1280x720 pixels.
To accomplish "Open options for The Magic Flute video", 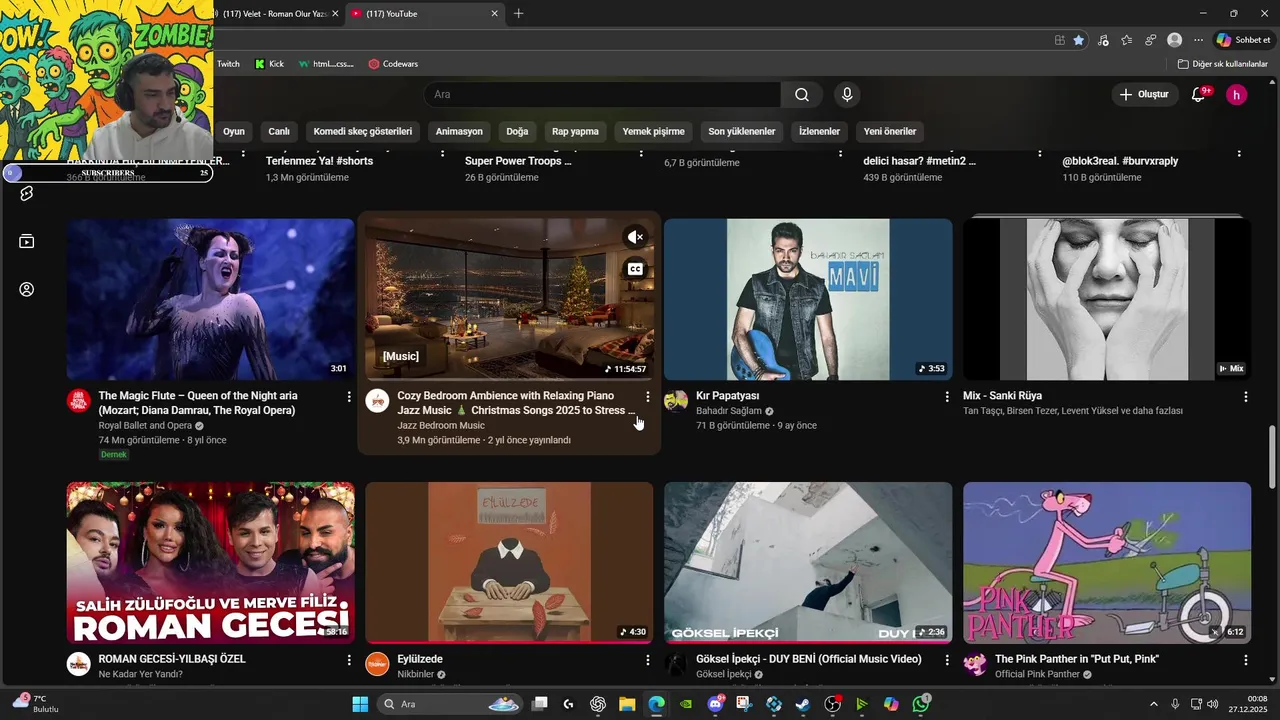I will tap(349, 397).
